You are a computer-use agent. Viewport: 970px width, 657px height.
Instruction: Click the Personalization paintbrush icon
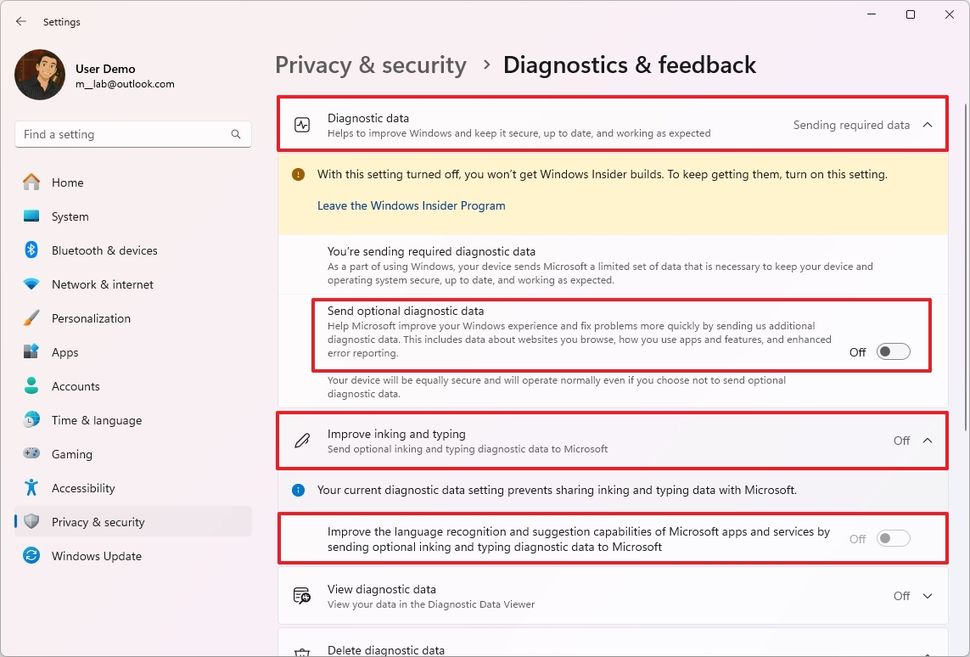31,318
